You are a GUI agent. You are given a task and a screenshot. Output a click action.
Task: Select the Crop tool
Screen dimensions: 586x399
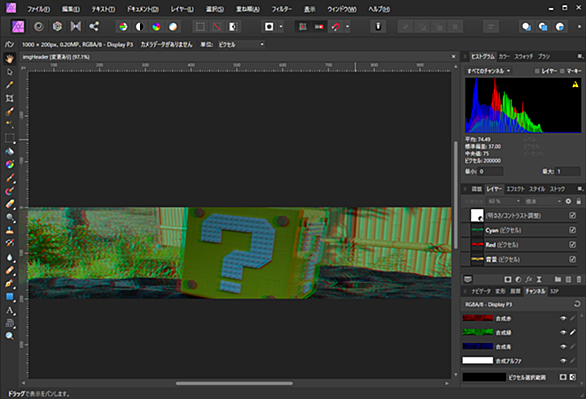[10, 98]
